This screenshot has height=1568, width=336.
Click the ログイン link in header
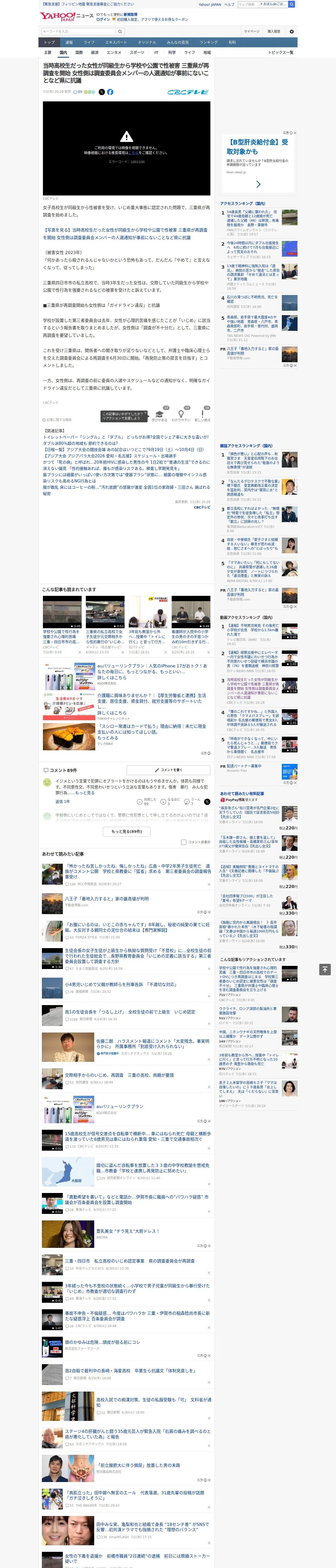pos(103,20)
